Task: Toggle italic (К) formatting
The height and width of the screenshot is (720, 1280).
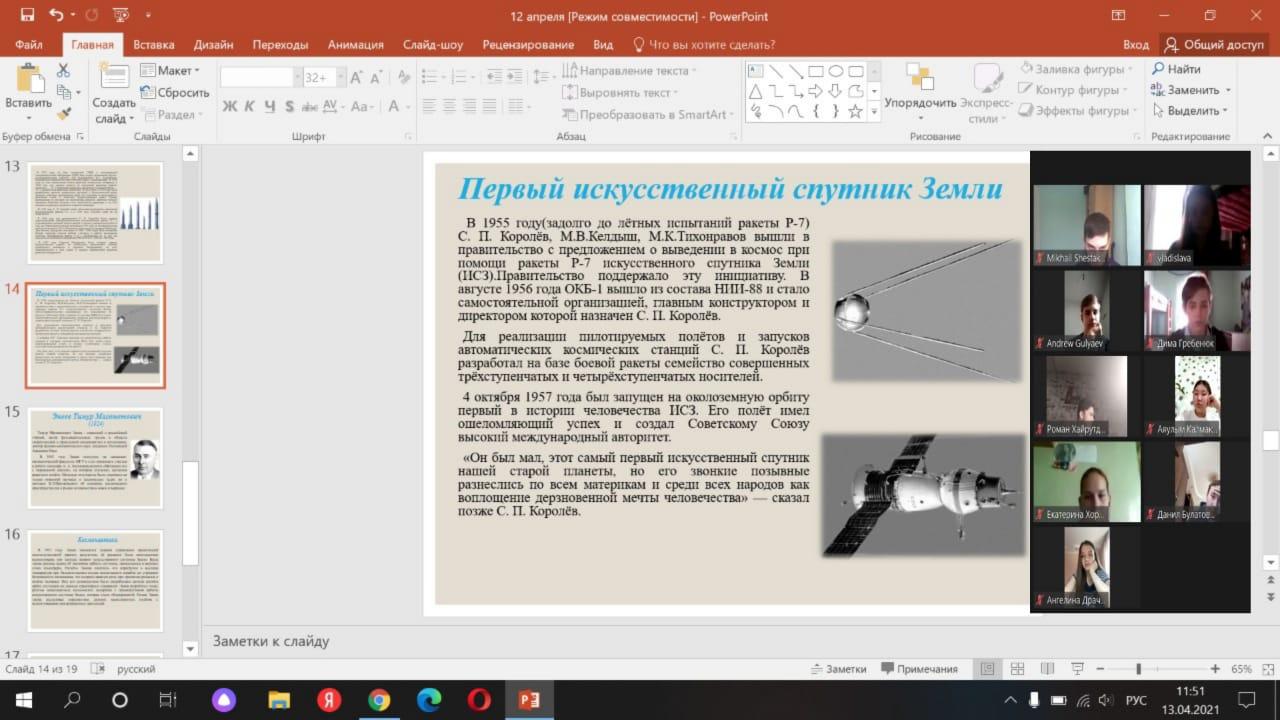Action: click(x=249, y=107)
